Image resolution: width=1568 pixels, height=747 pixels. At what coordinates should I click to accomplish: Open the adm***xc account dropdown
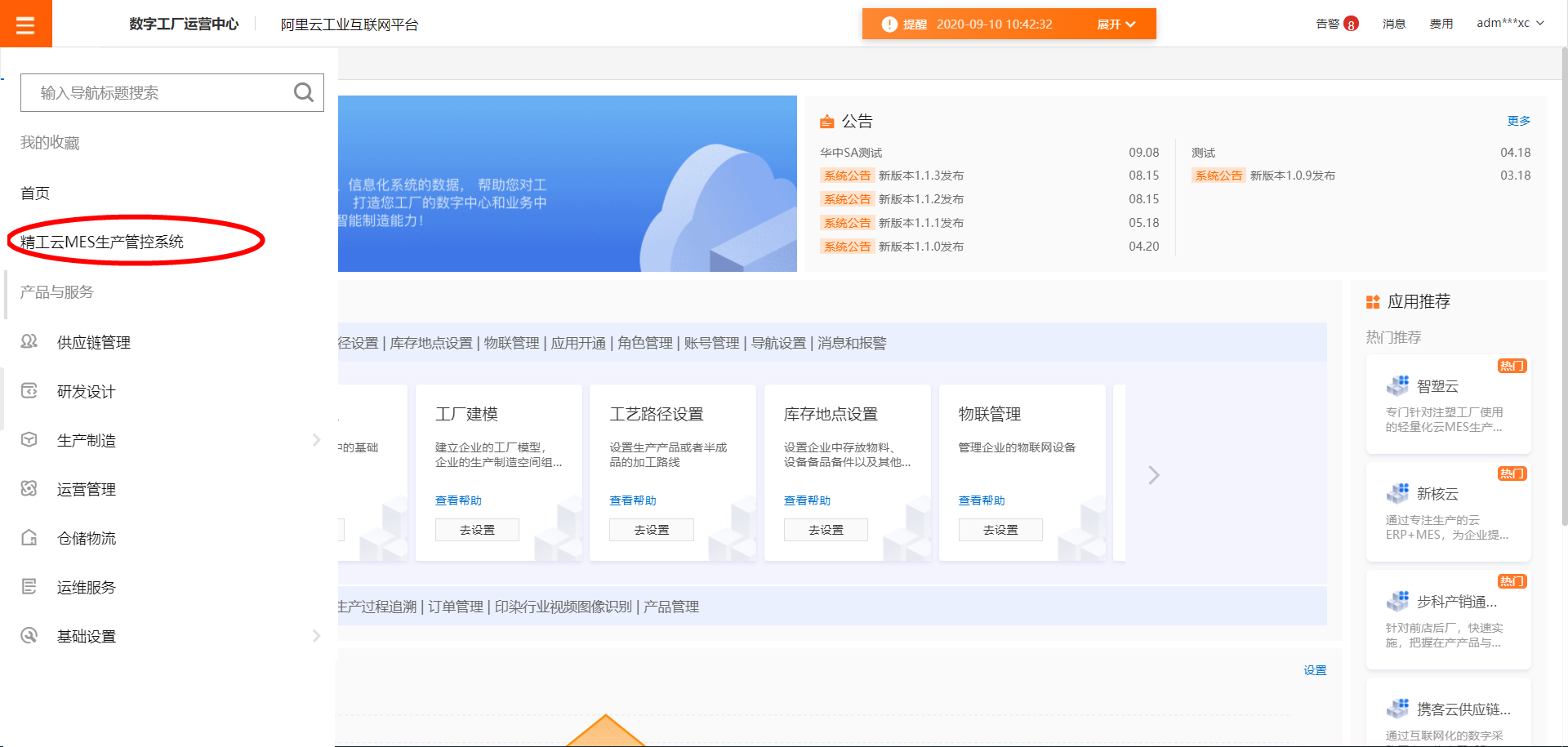point(1510,24)
